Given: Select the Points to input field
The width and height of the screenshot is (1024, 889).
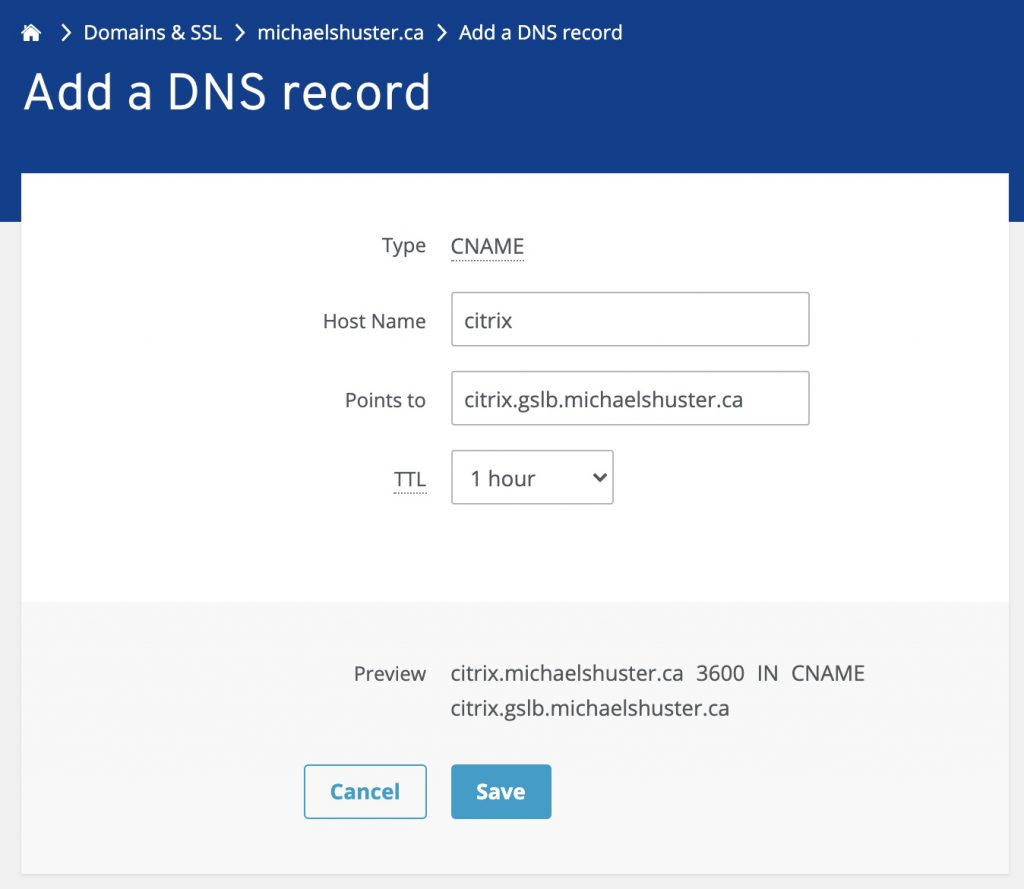Looking at the screenshot, I should click(630, 398).
